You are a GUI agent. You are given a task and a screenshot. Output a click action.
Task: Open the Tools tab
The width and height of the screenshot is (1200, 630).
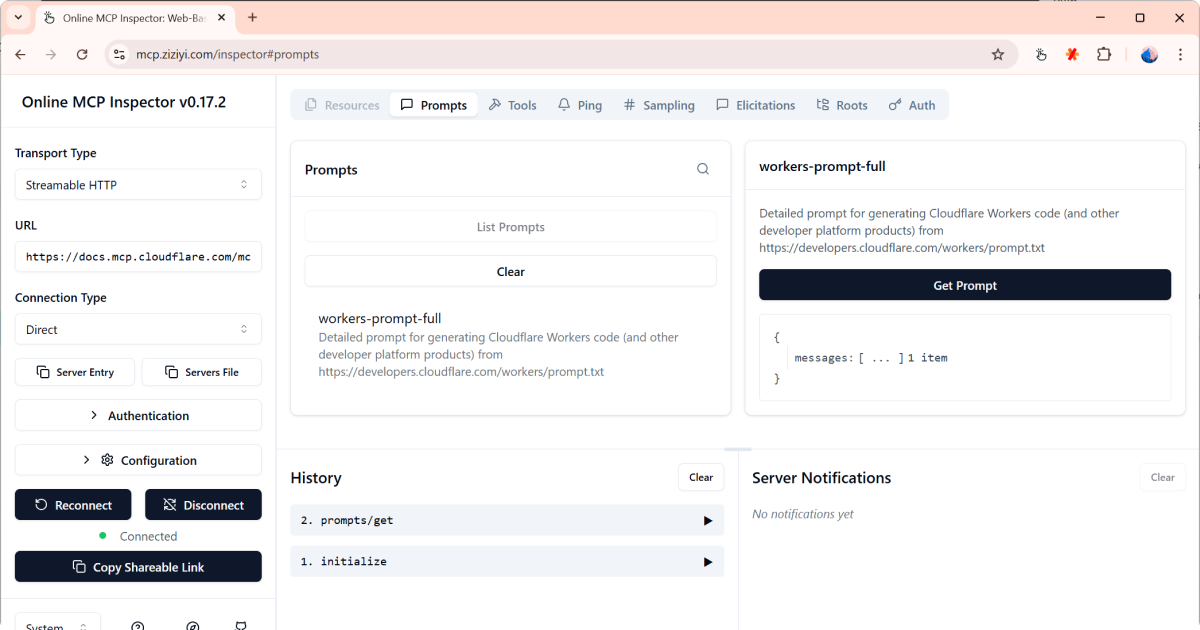513,105
